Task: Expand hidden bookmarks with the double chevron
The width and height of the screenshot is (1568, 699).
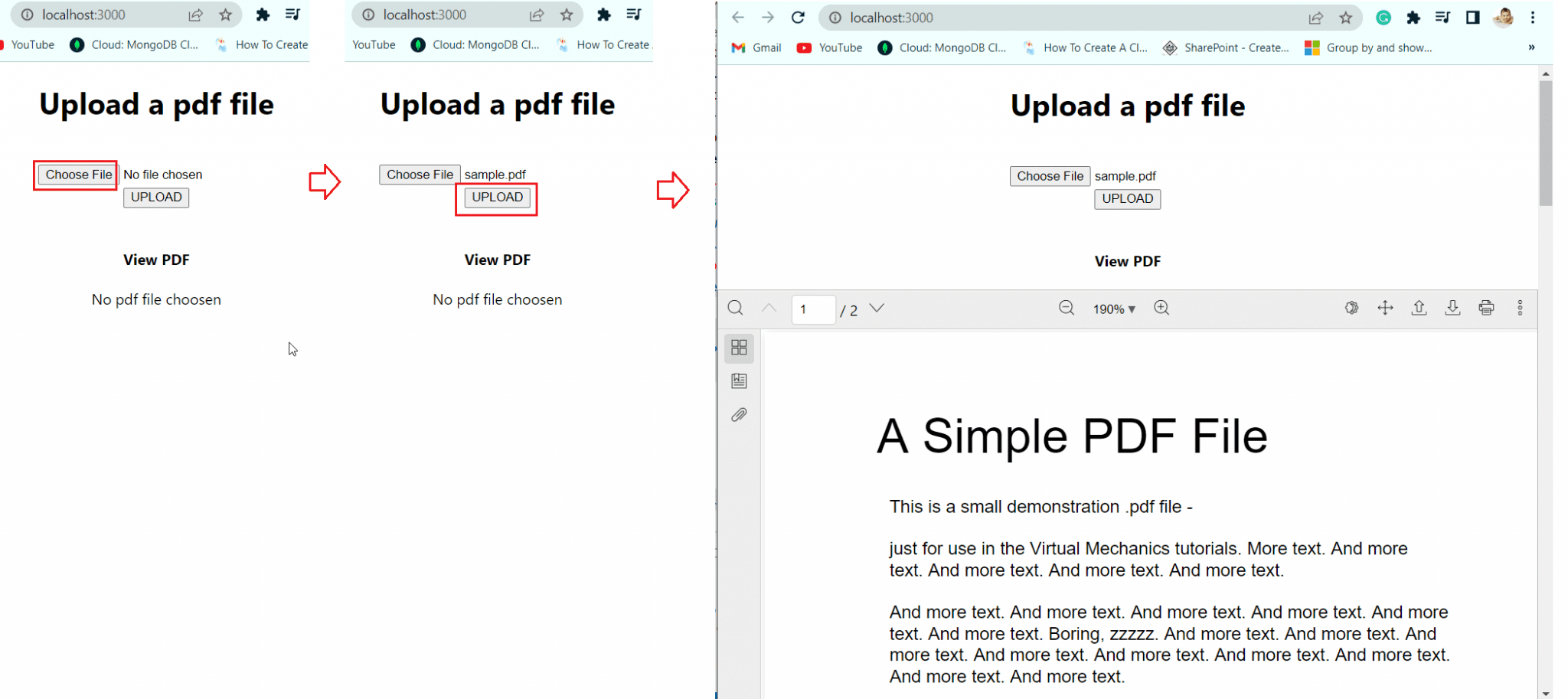Action: 1531,47
